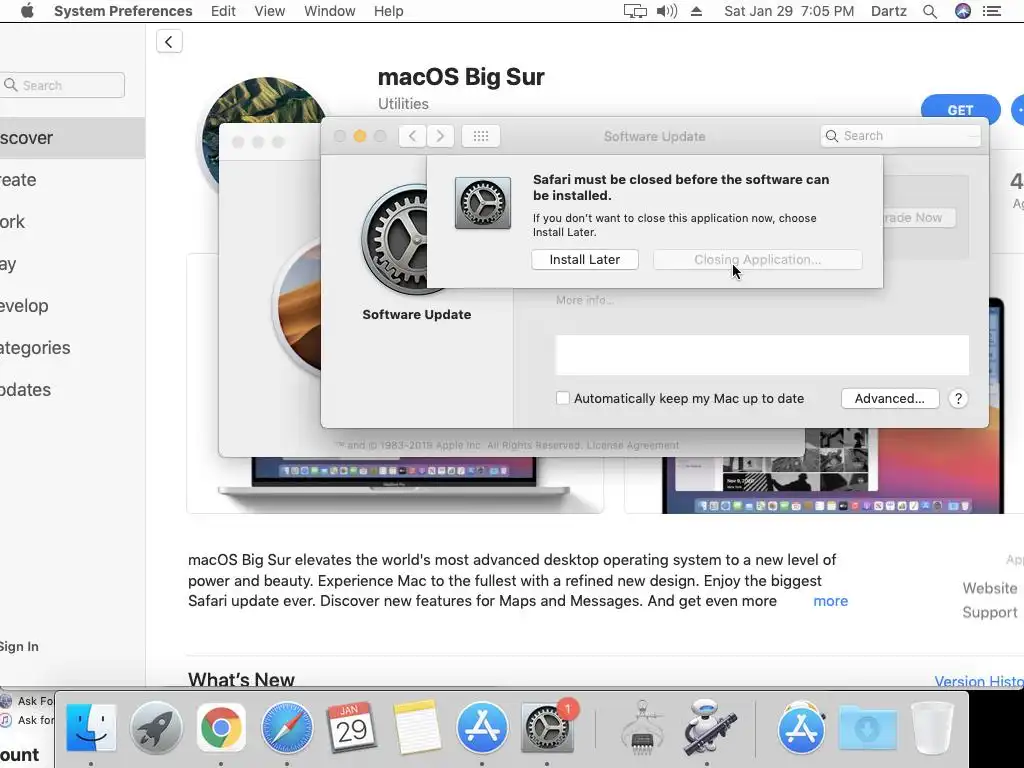Open Safari in the Dock

[286, 728]
